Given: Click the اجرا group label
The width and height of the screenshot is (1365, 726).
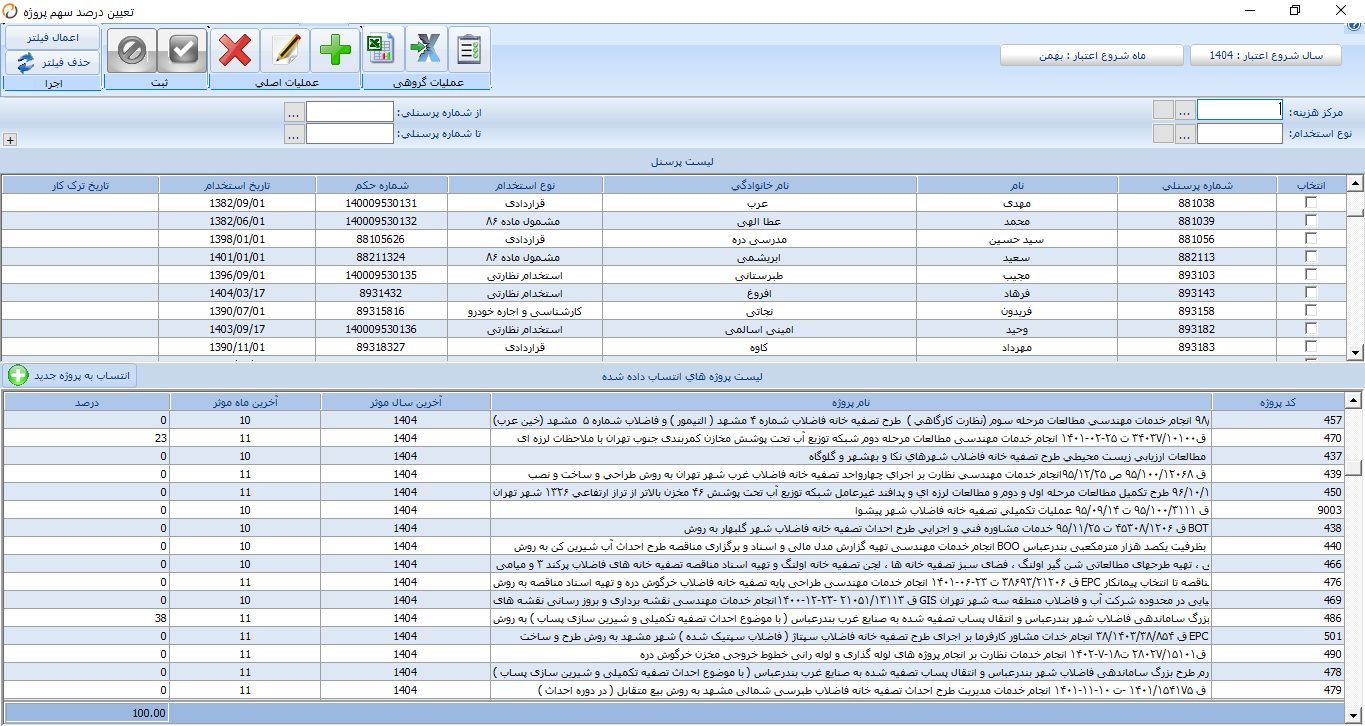Looking at the screenshot, I should 53,83.
